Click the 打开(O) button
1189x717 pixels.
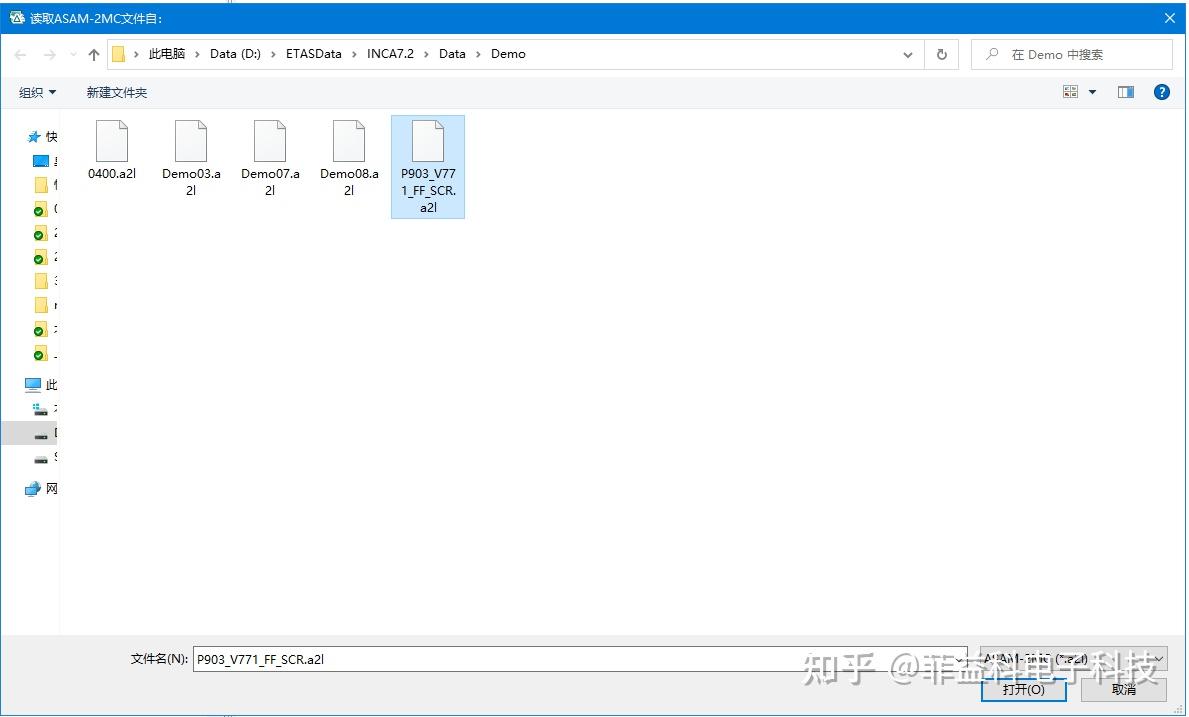click(1023, 689)
